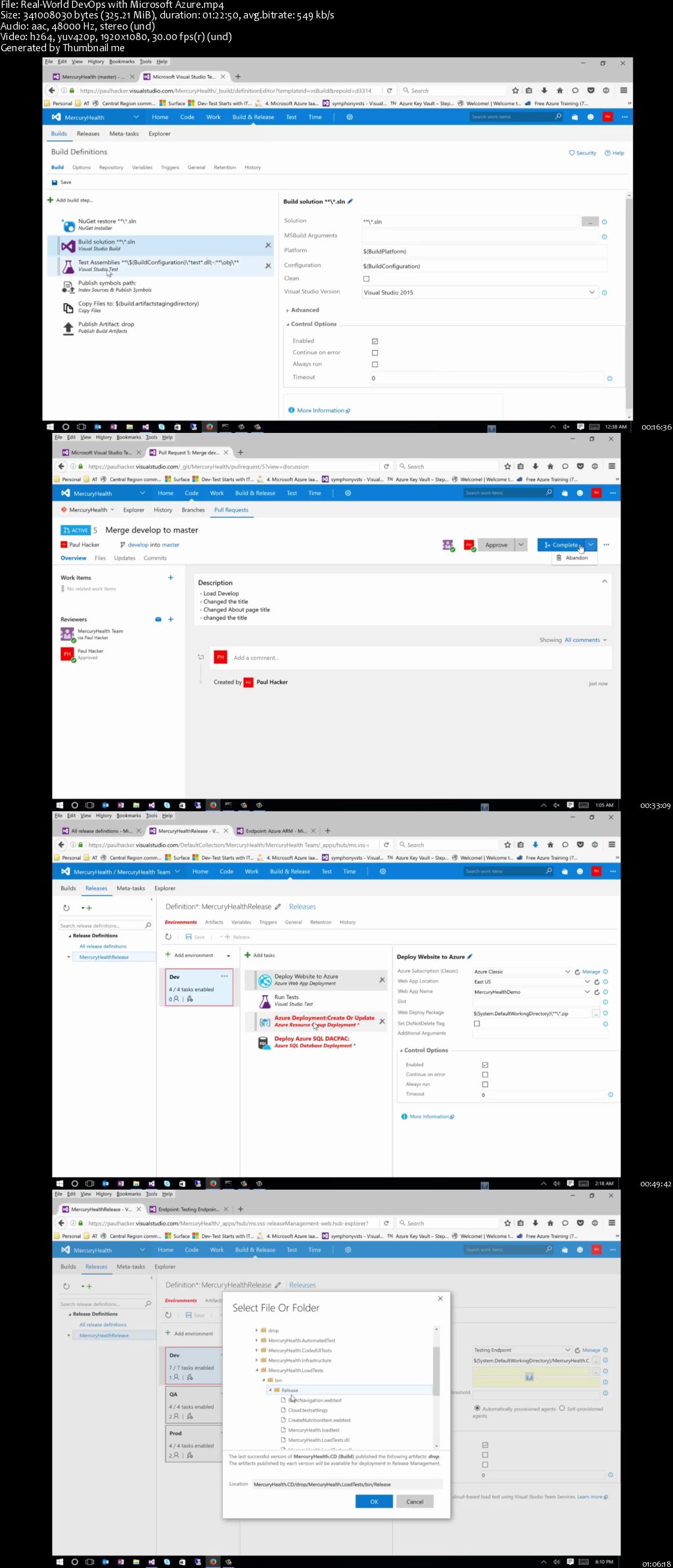Remove the Azure Deployment Create Or Update task

click(x=382, y=1021)
